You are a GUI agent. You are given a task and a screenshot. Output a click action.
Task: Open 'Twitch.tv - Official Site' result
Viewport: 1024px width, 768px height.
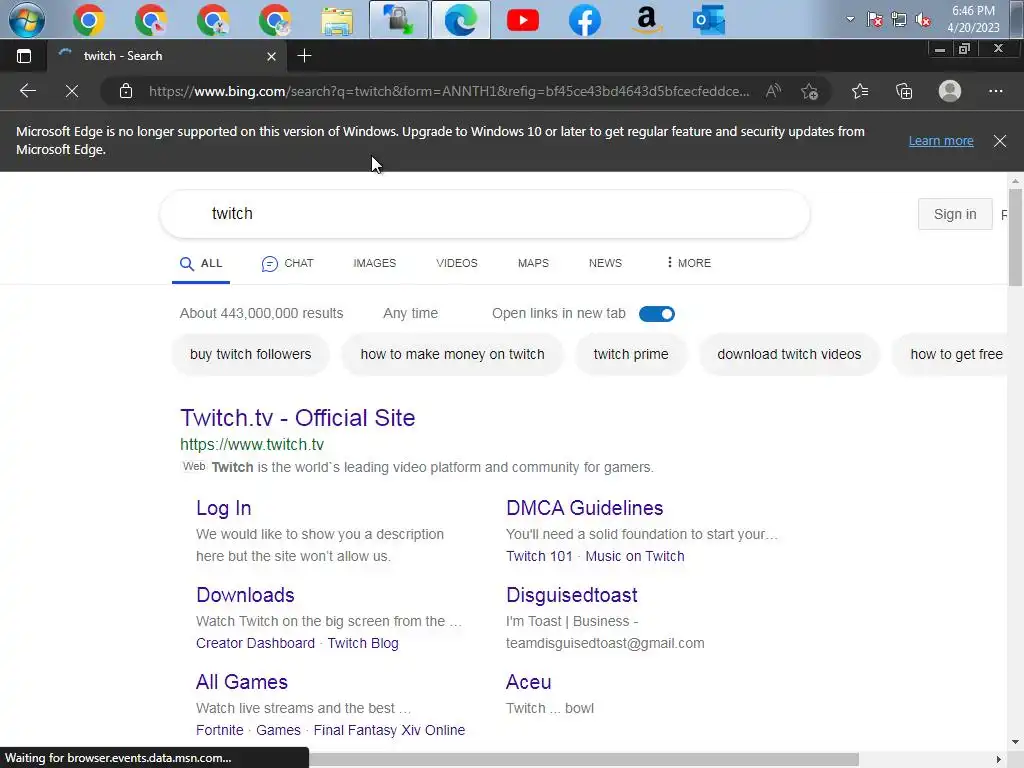point(298,418)
